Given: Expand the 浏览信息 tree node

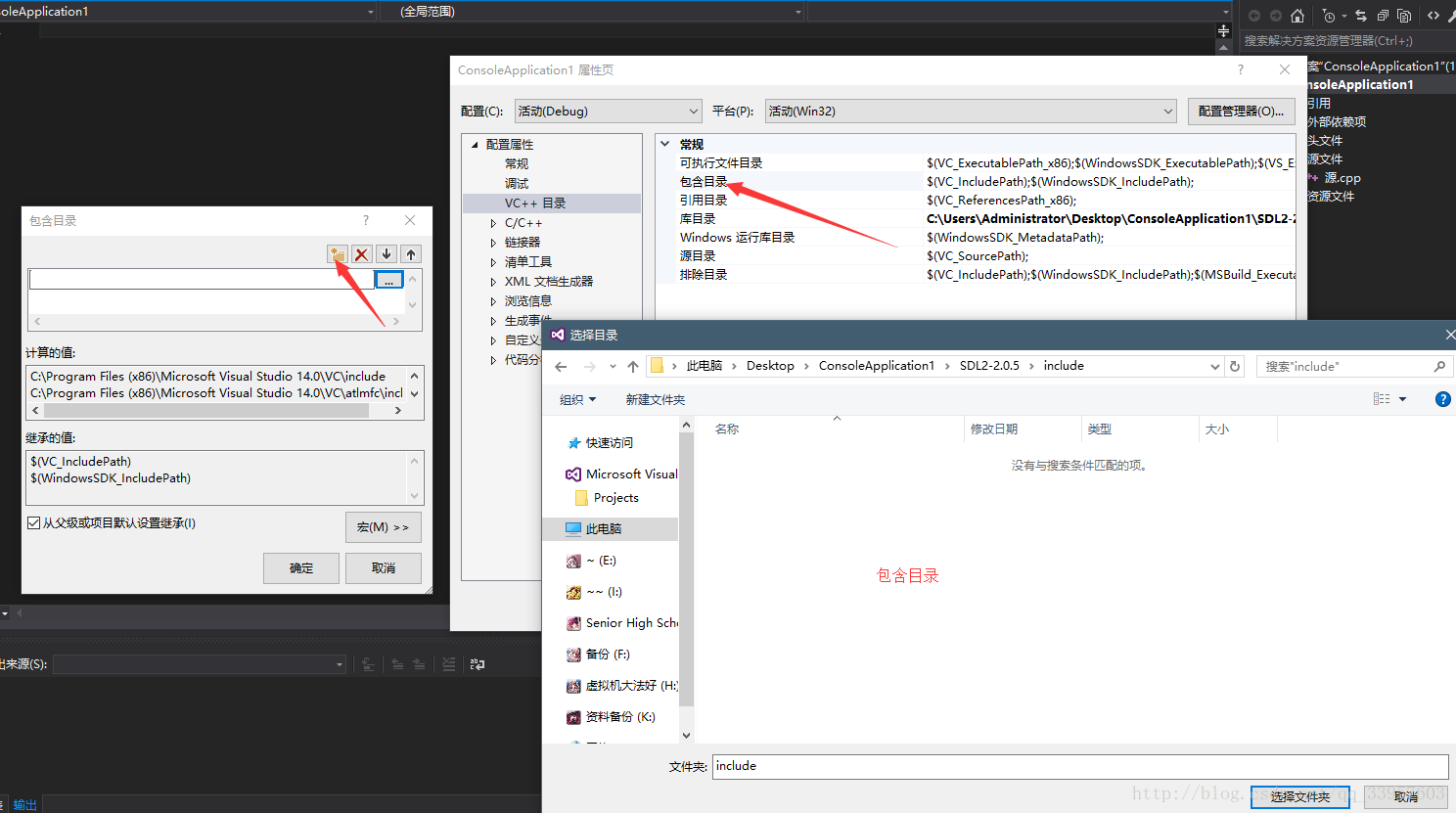Looking at the screenshot, I should pyautogui.click(x=493, y=301).
